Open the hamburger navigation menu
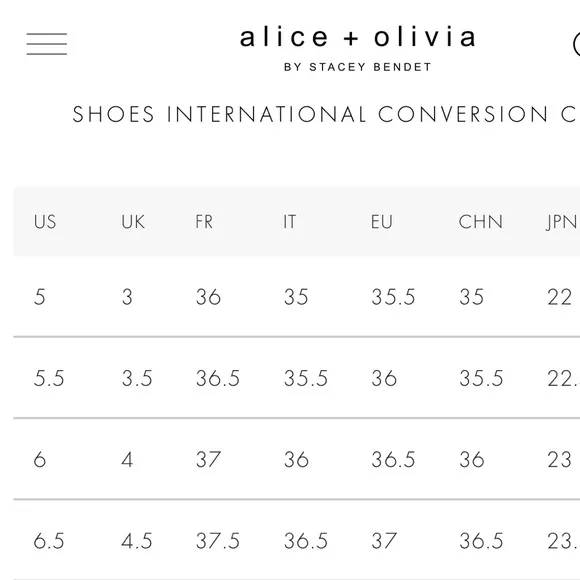580x580 pixels. (47, 44)
